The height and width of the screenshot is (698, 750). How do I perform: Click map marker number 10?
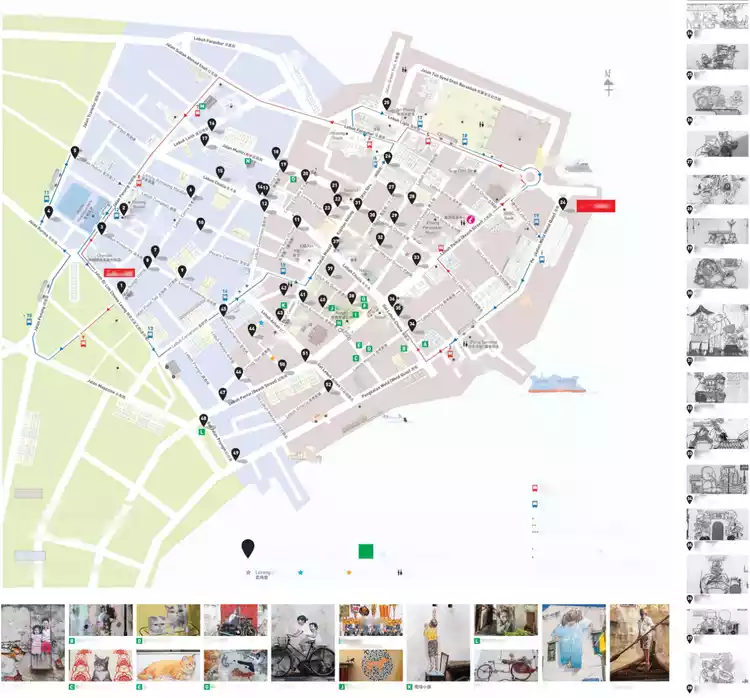(201, 223)
